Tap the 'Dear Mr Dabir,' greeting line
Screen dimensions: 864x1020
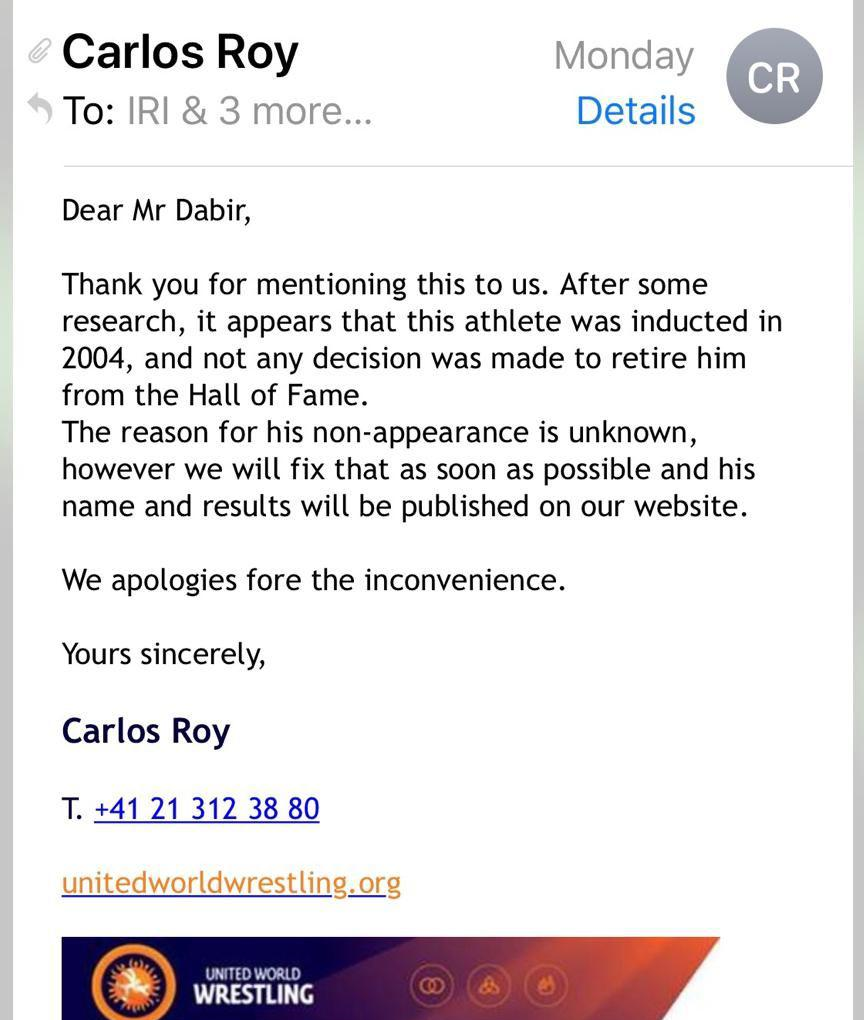pos(156,210)
